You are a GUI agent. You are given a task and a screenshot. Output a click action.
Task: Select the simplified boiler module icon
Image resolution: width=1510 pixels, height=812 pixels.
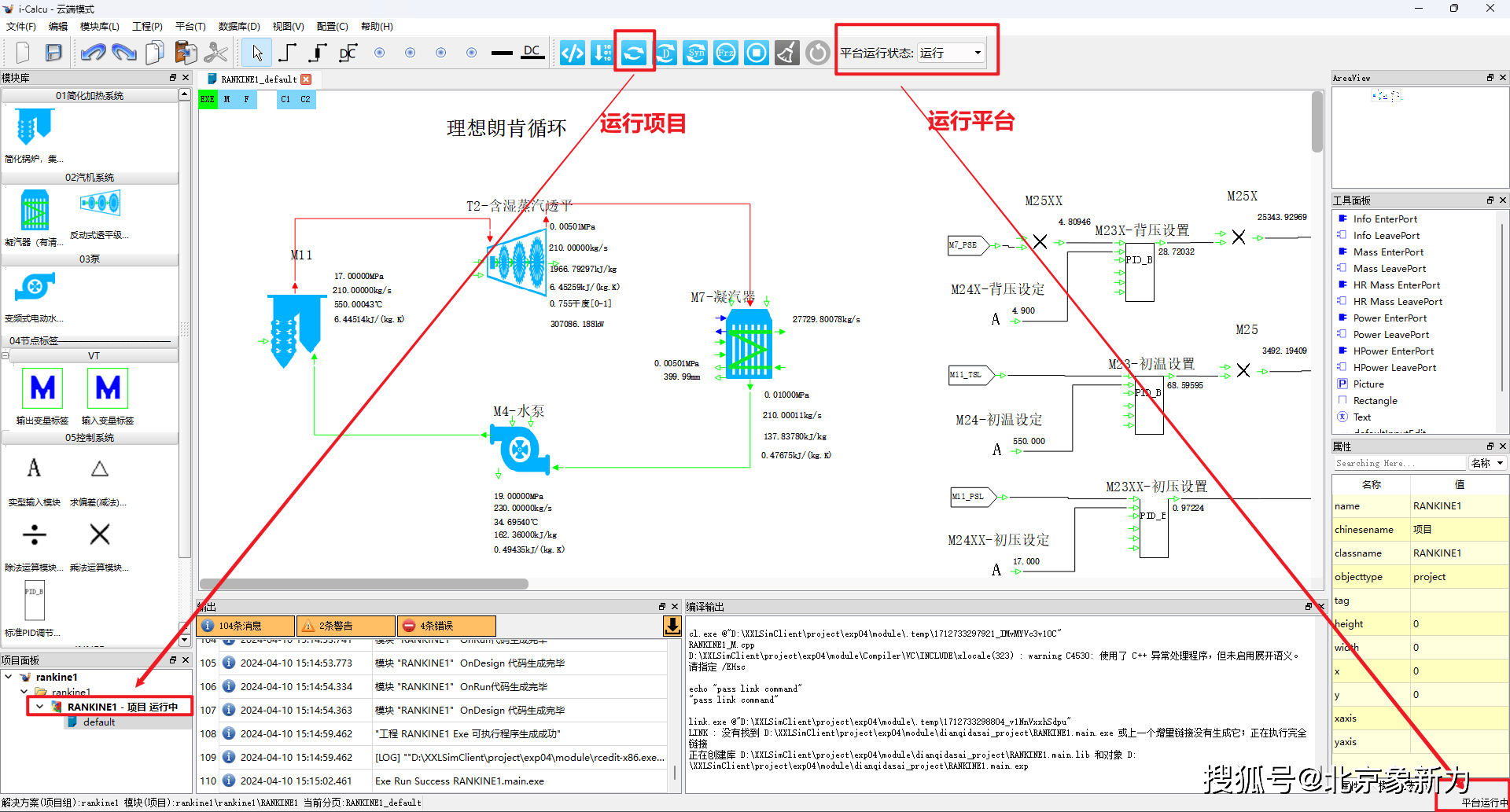35,127
